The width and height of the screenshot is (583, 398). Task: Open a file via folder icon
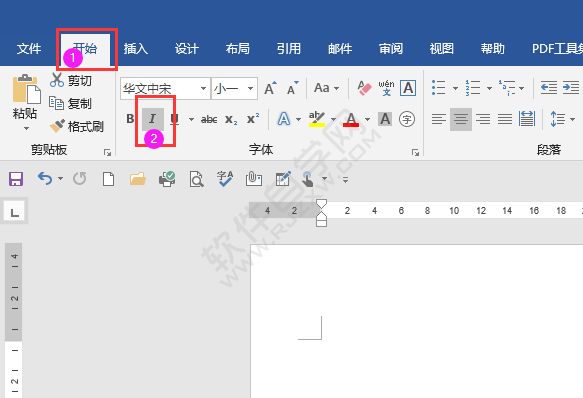tap(138, 179)
